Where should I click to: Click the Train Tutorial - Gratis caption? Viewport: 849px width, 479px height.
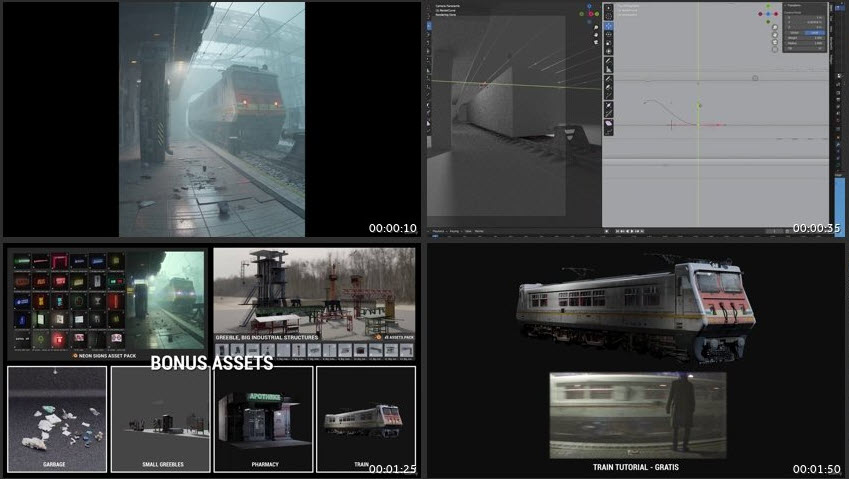[x=636, y=467]
